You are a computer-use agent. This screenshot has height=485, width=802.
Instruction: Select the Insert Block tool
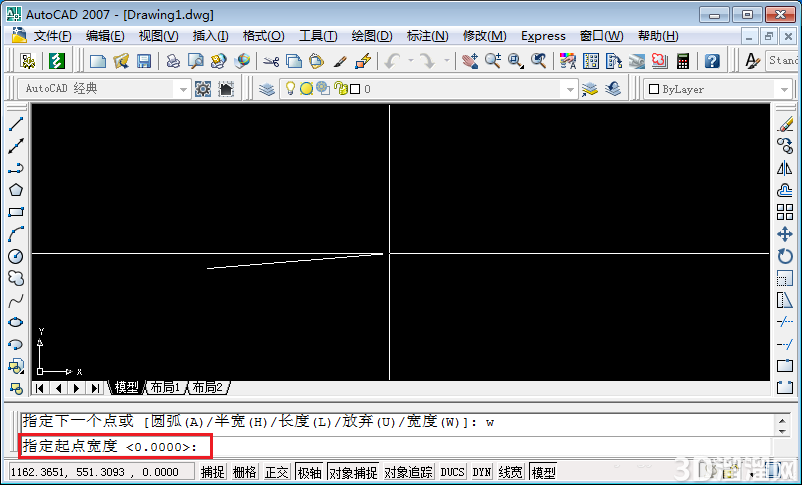pos(16,366)
